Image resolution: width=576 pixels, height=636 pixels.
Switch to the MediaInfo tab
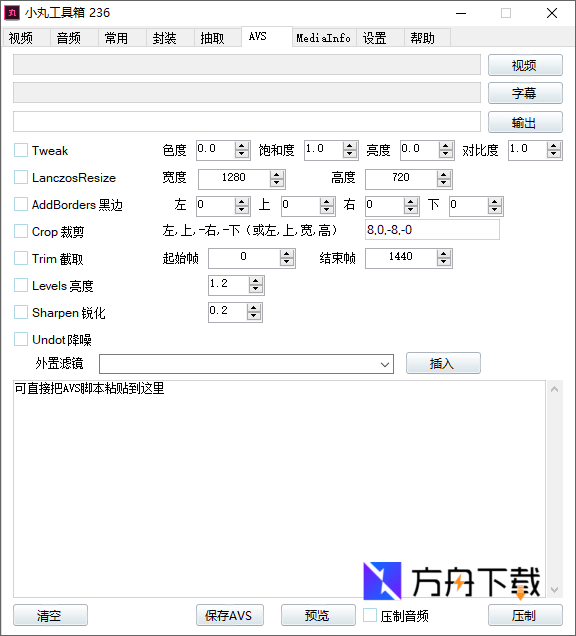pos(324,38)
